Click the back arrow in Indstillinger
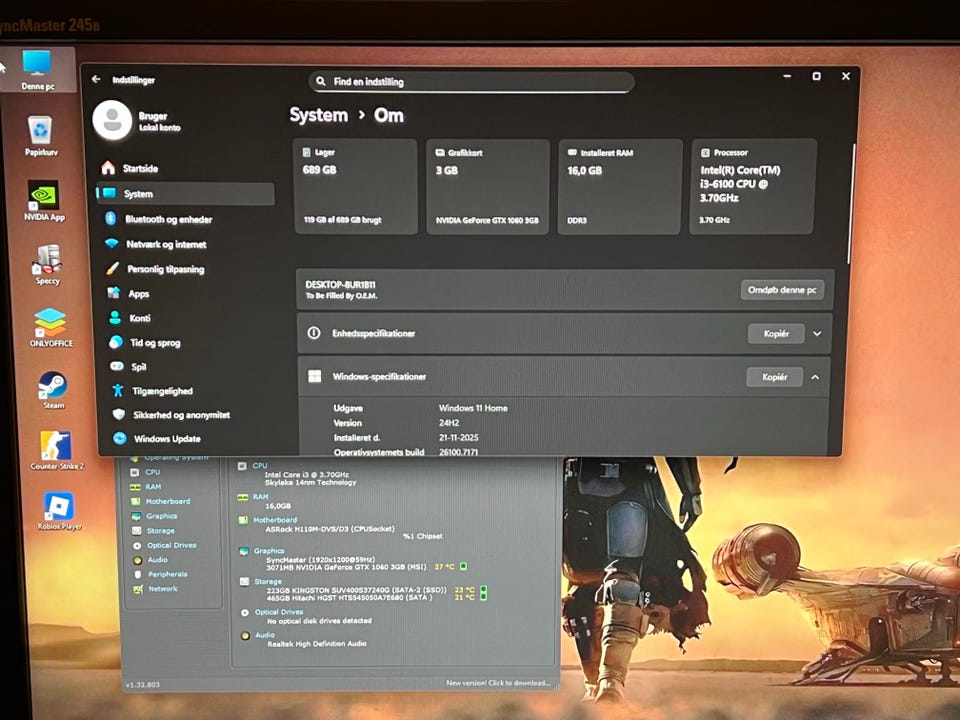Image resolution: width=960 pixels, height=720 pixels. (x=96, y=79)
